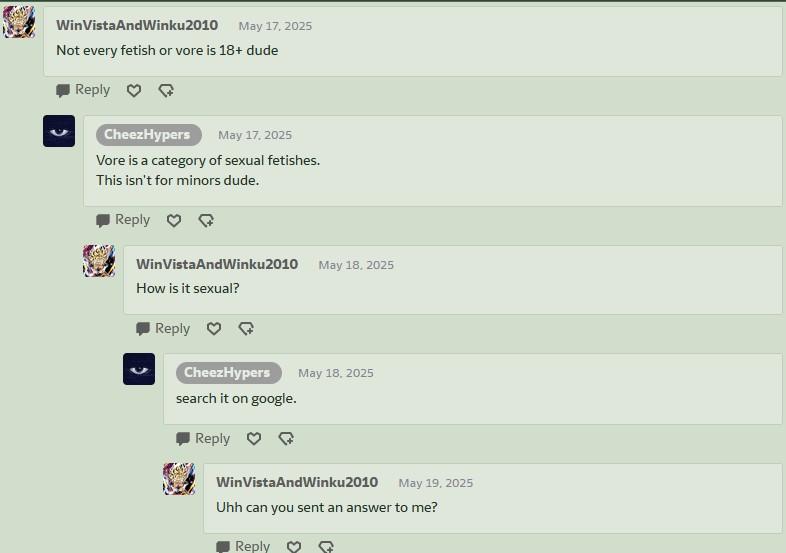Open WinVistaAndWinku2010 avatar on May 19 comment
The height and width of the screenshot is (553, 786).
coord(179,479)
